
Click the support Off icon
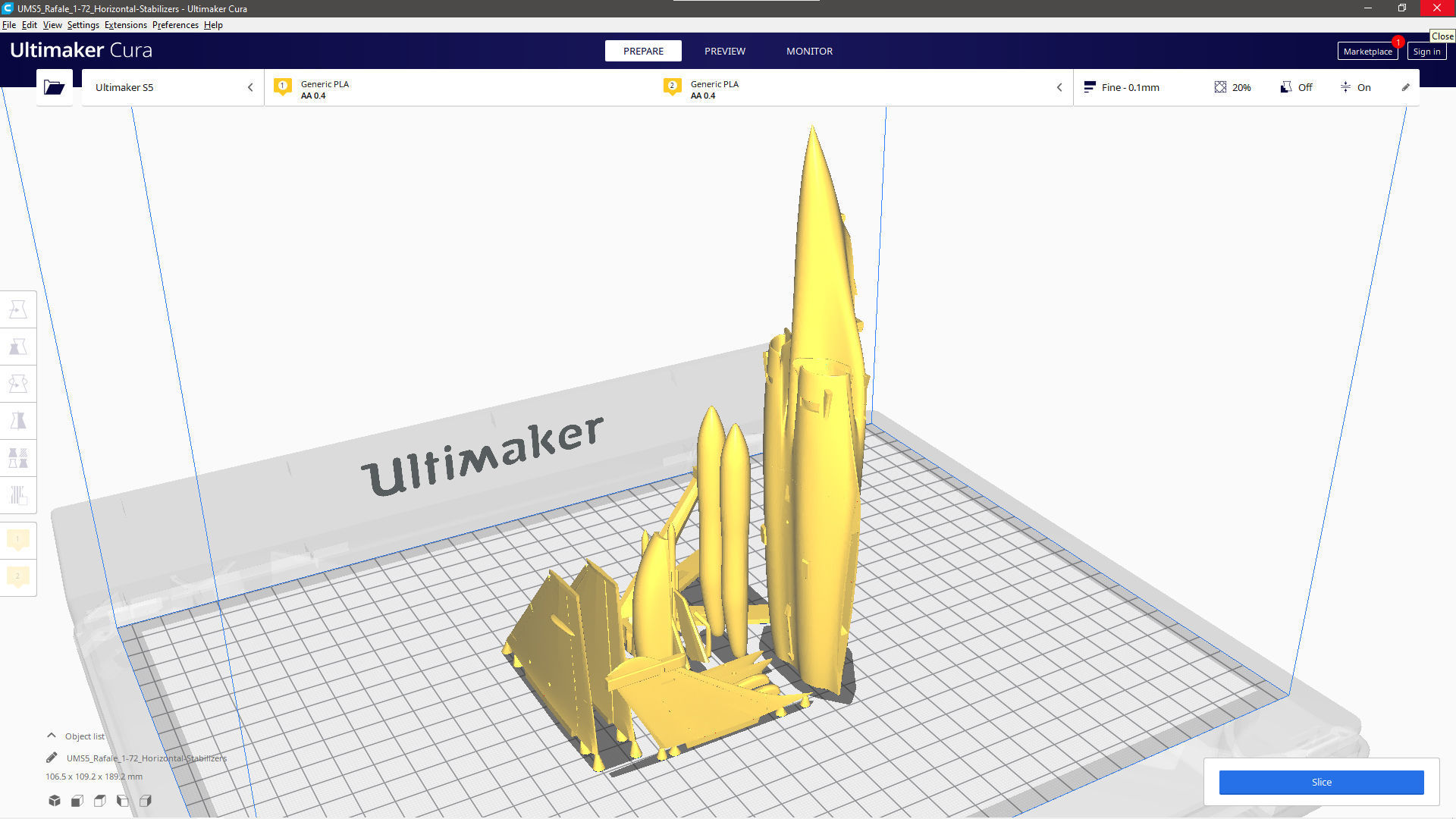1286,87
